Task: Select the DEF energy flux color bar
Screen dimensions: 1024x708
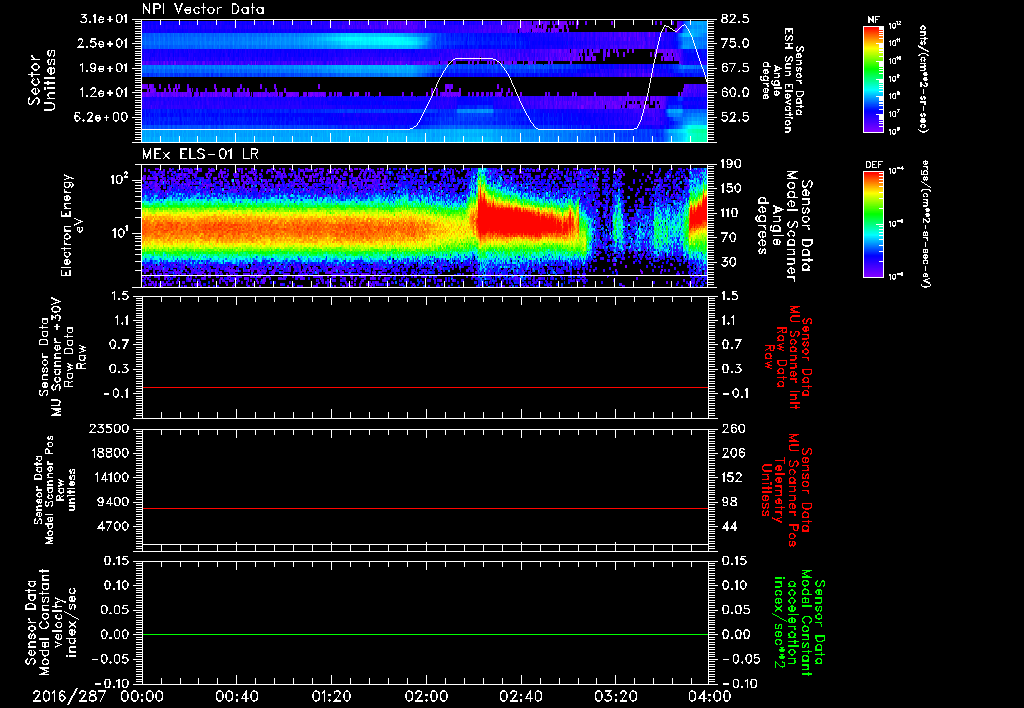Action: (874, 224)
